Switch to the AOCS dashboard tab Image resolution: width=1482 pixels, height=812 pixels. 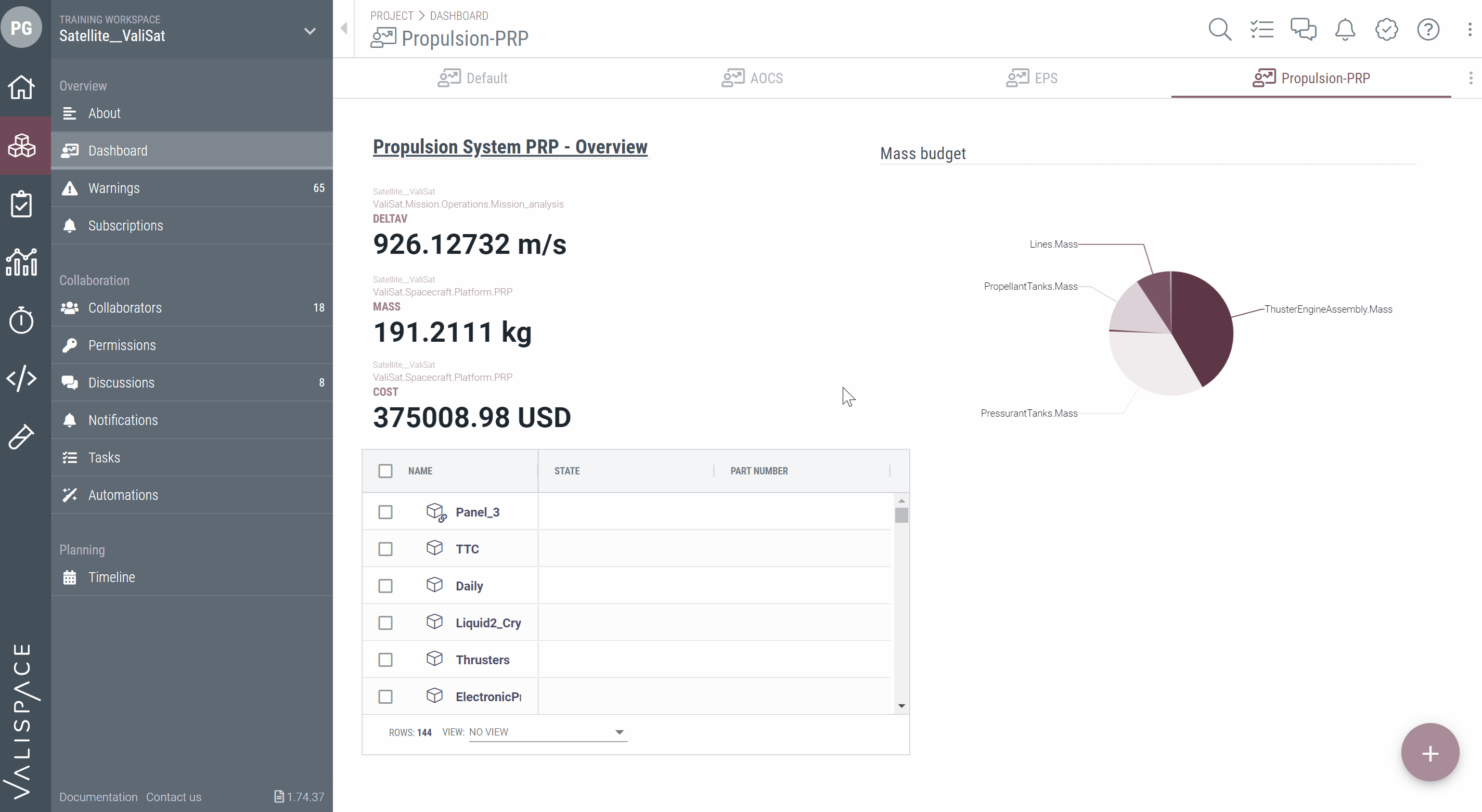(x=766, y=78)
